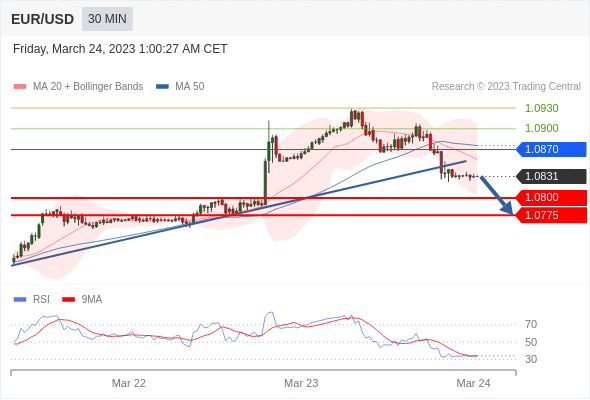Select the MA 20 + Bollinger Bands label

click(x=88, y=87)
